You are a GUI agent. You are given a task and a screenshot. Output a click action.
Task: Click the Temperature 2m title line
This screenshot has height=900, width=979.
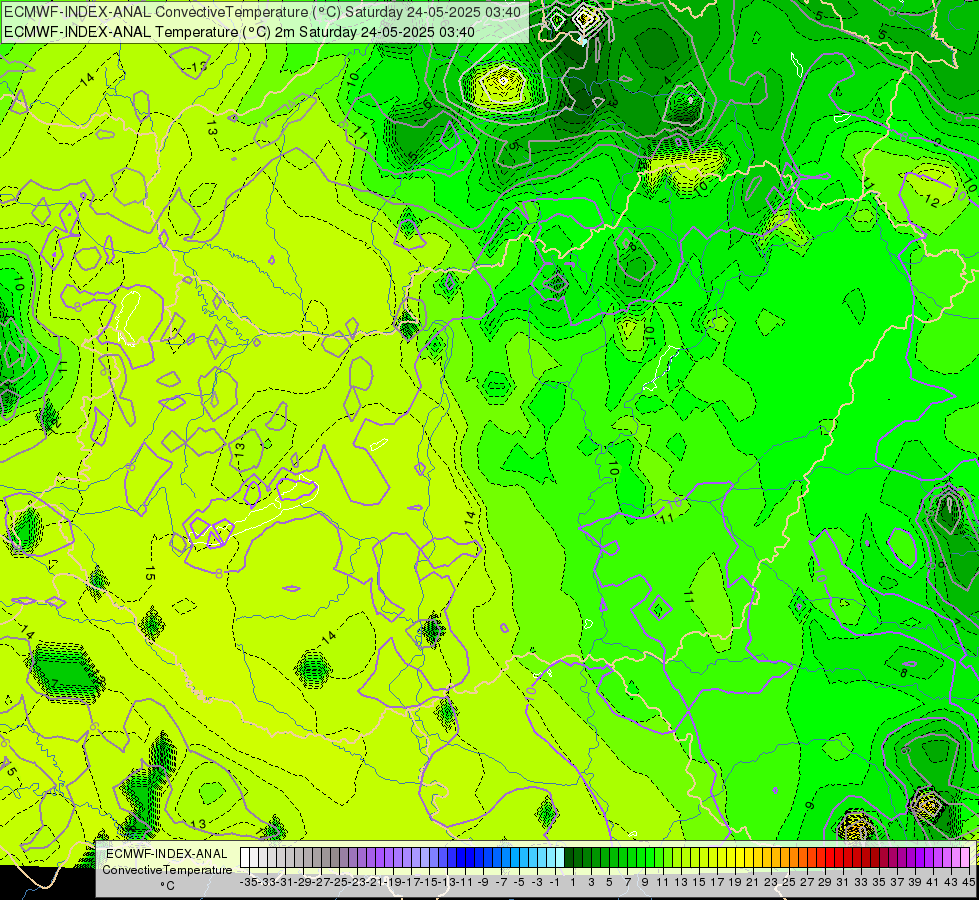tap(239, 32)
